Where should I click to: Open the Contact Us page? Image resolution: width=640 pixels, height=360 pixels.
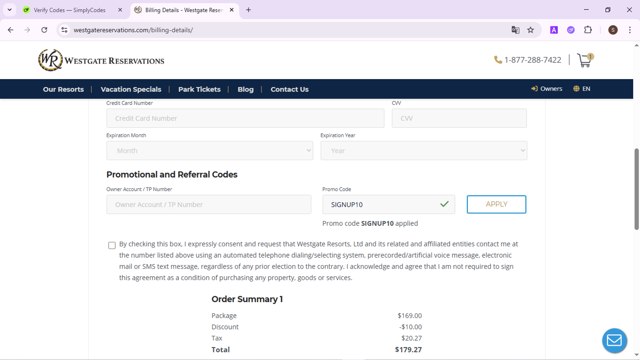pos(289,89)
